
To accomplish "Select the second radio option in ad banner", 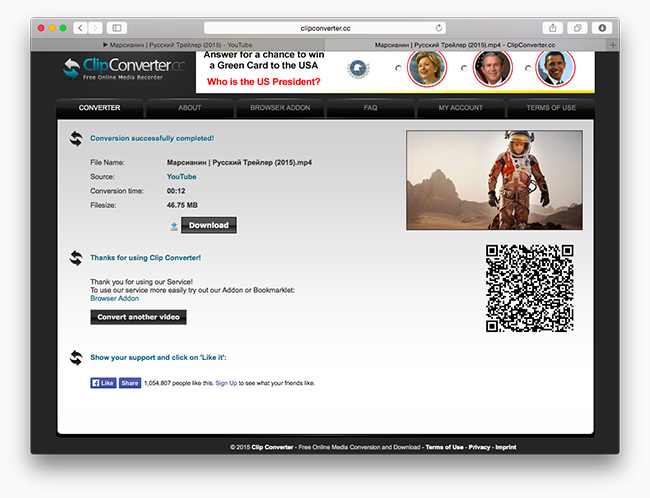I will [463, 68].
